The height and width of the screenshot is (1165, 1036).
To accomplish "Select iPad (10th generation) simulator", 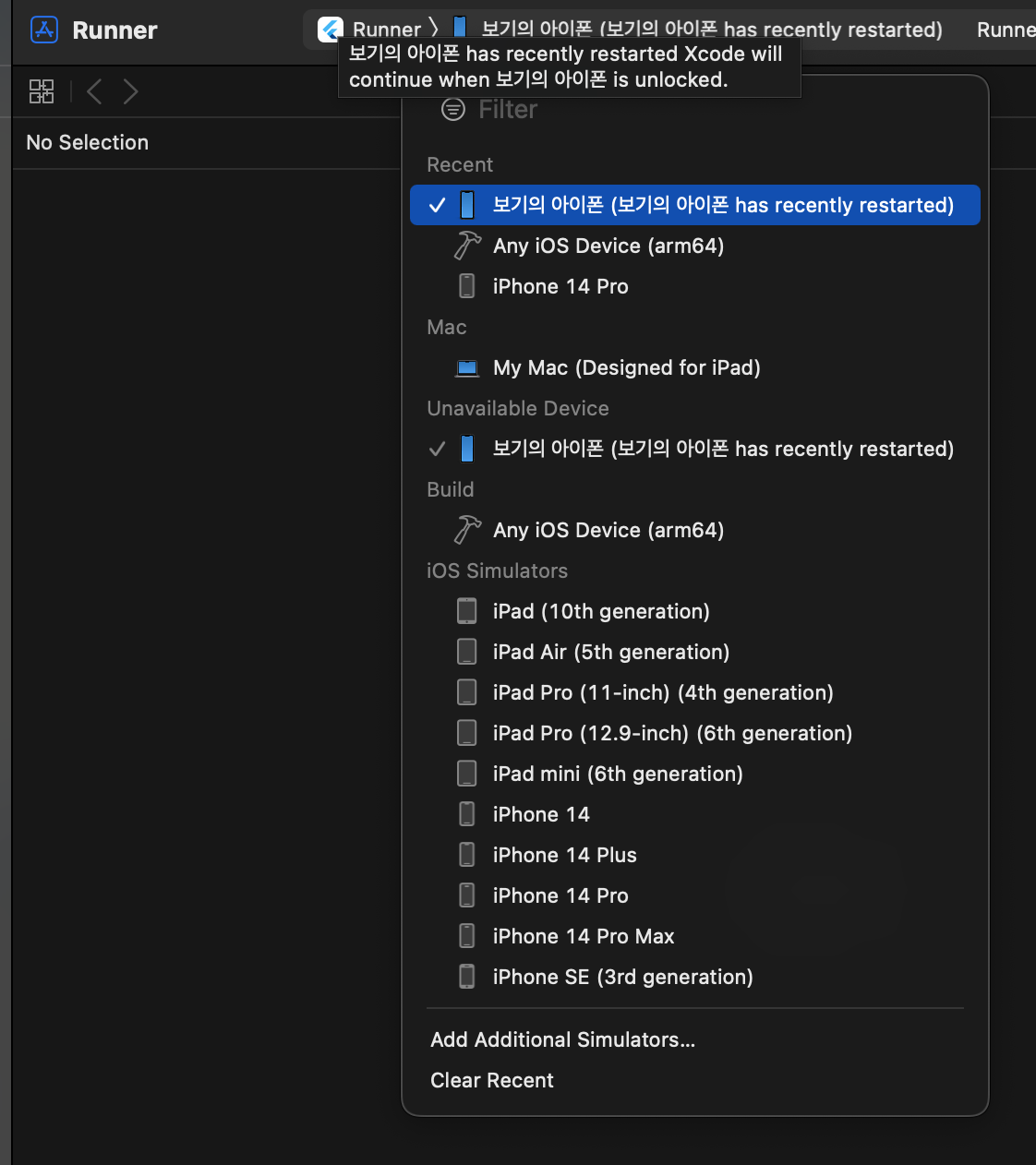I will pyautogui.click(x=695, y=611).
